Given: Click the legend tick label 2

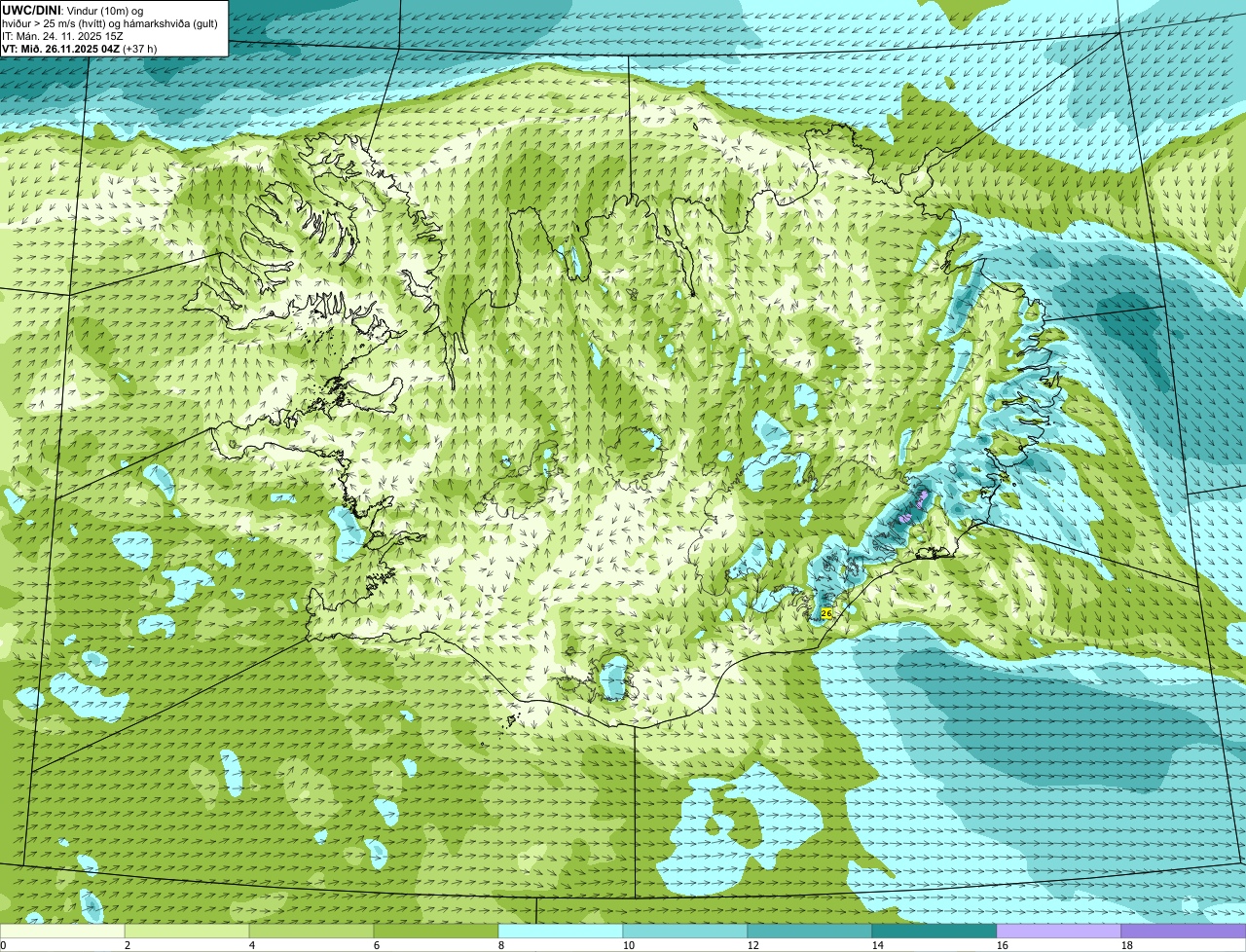Looking at the screenshot, I should 128,945.
